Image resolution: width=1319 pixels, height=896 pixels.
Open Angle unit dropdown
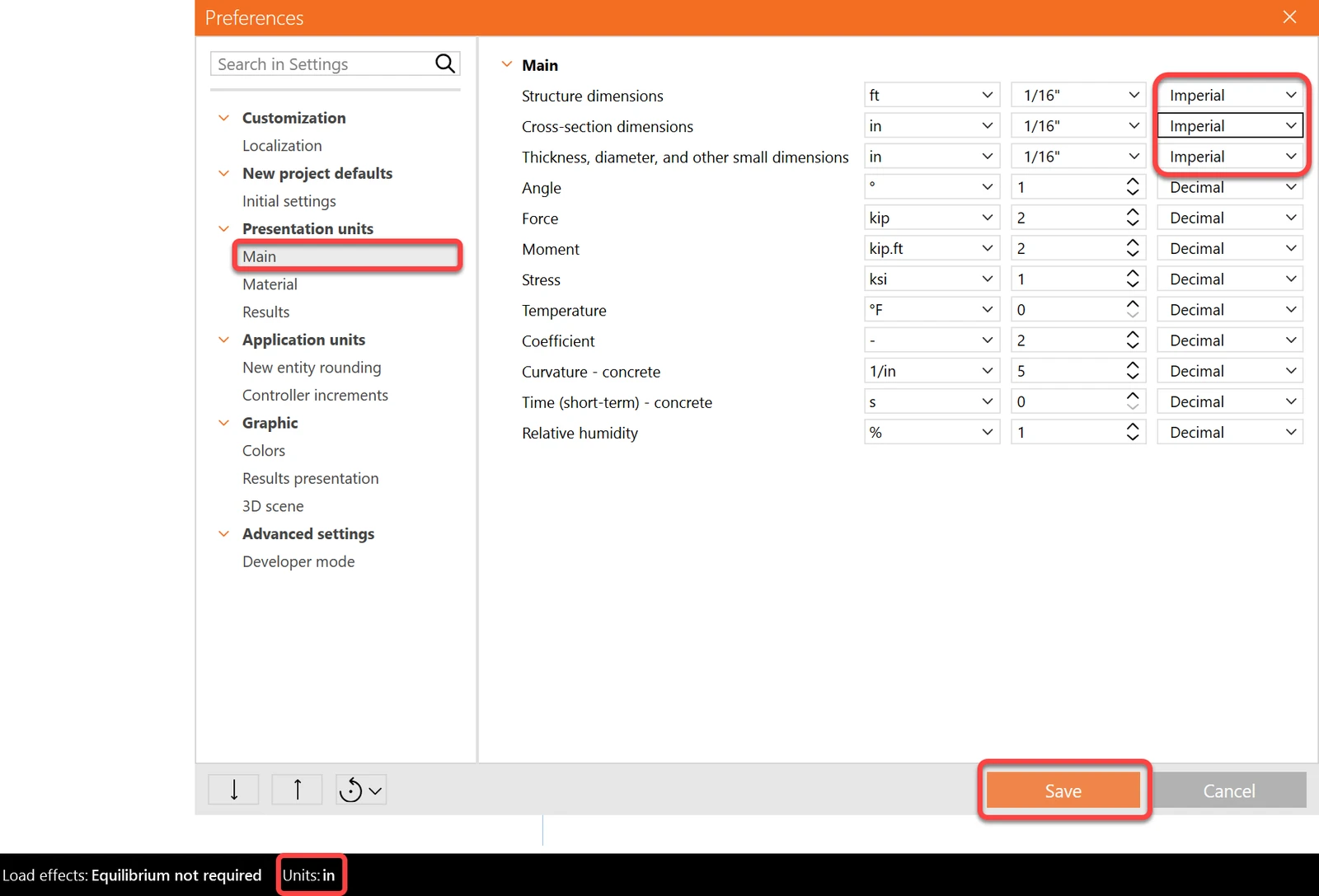pos(932,187)
